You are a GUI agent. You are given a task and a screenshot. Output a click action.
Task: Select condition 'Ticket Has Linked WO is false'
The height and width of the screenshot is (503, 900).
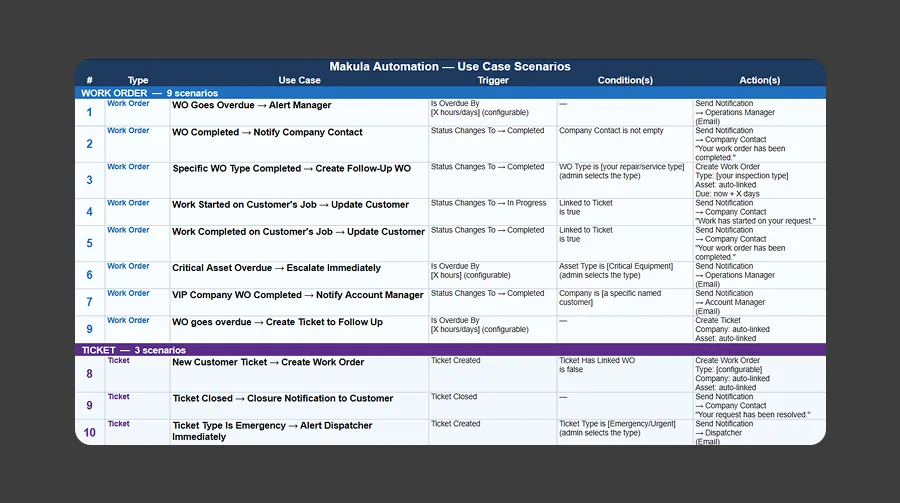pos(597,365)
